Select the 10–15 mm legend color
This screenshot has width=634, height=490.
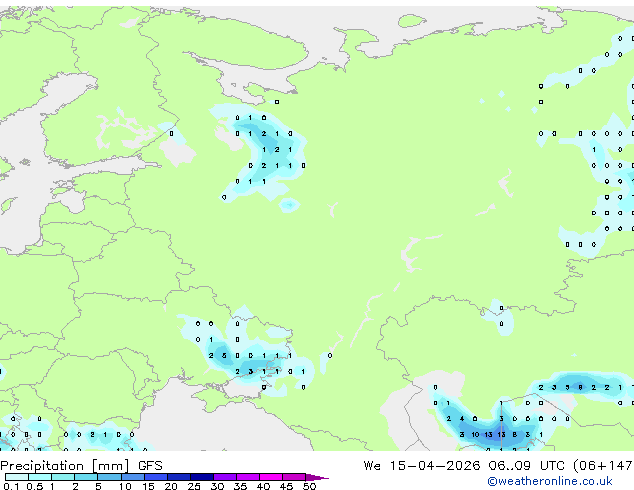133,477
